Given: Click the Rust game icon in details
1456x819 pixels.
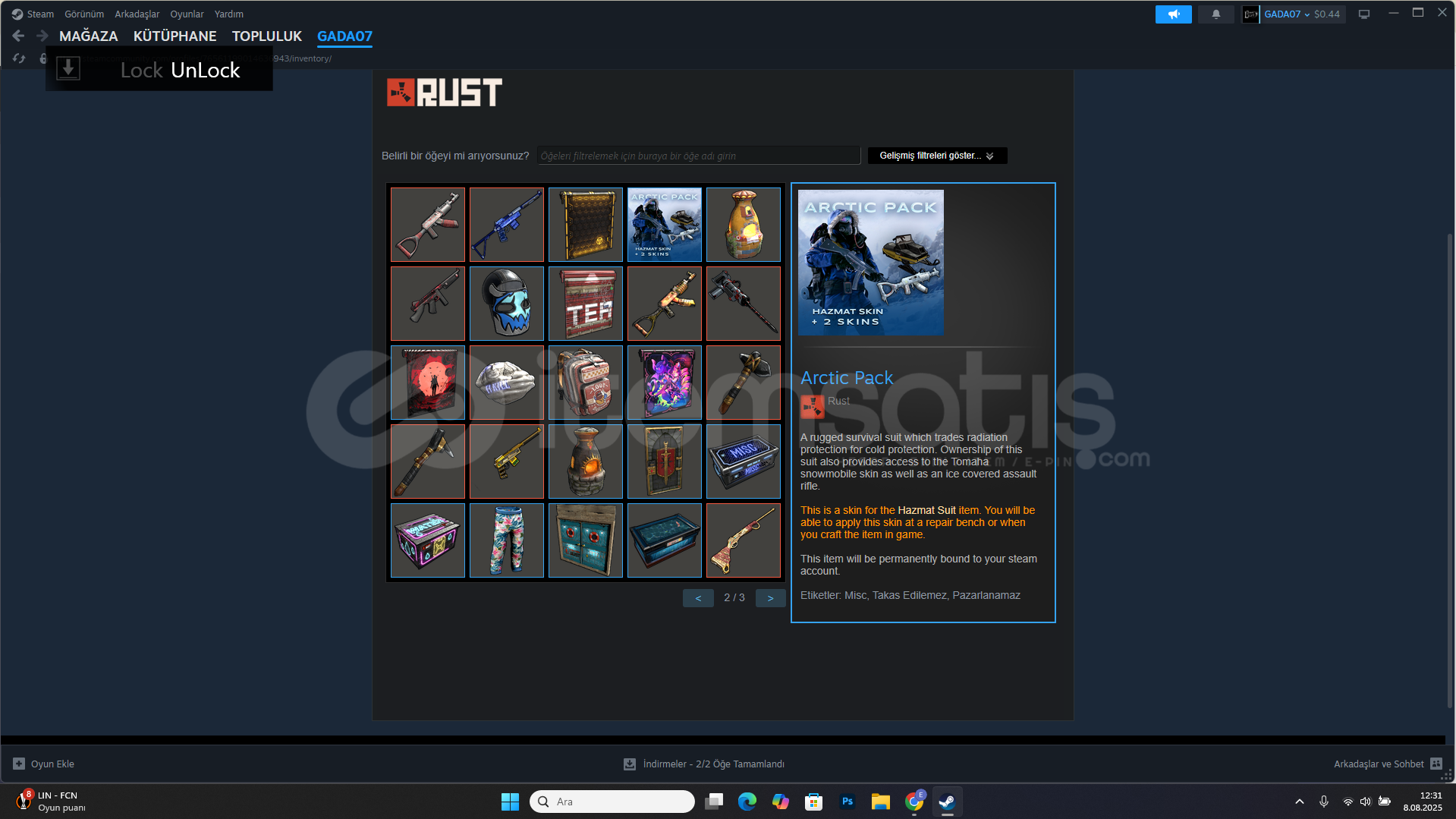Looking at the screenshot, I should pos(813,407).
